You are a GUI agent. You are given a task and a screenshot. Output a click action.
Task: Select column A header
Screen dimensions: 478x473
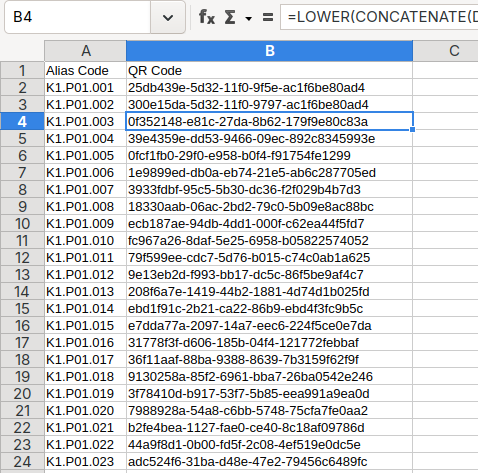point(86,51)
